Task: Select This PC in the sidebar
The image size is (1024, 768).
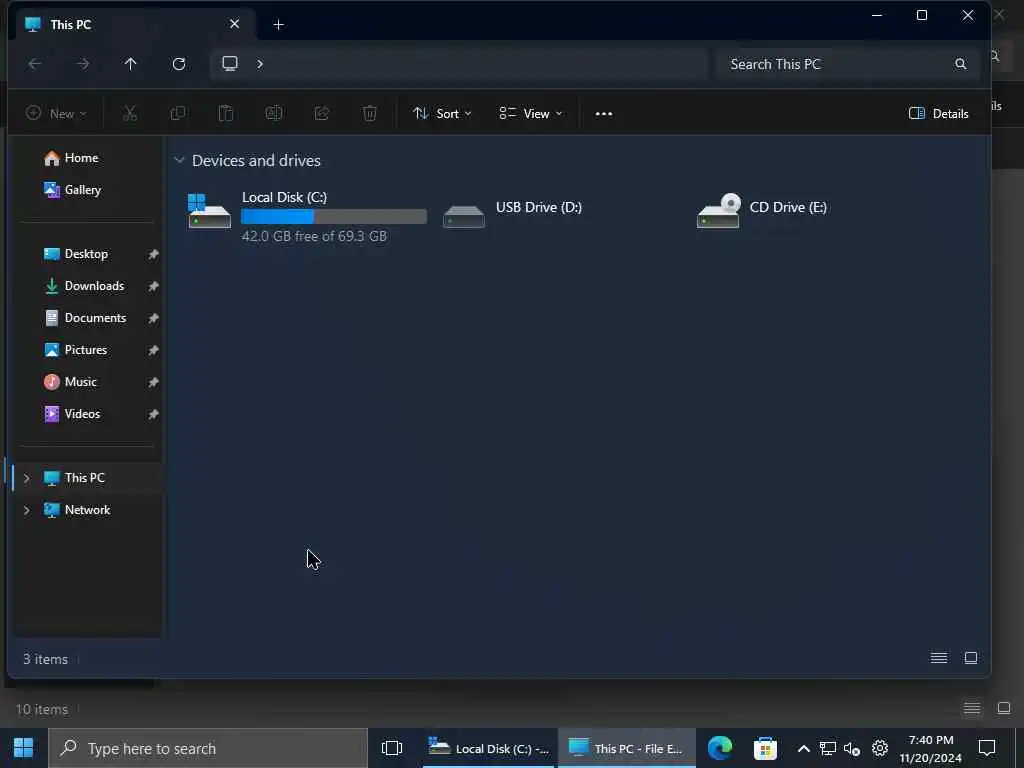Action: (87, 478)
